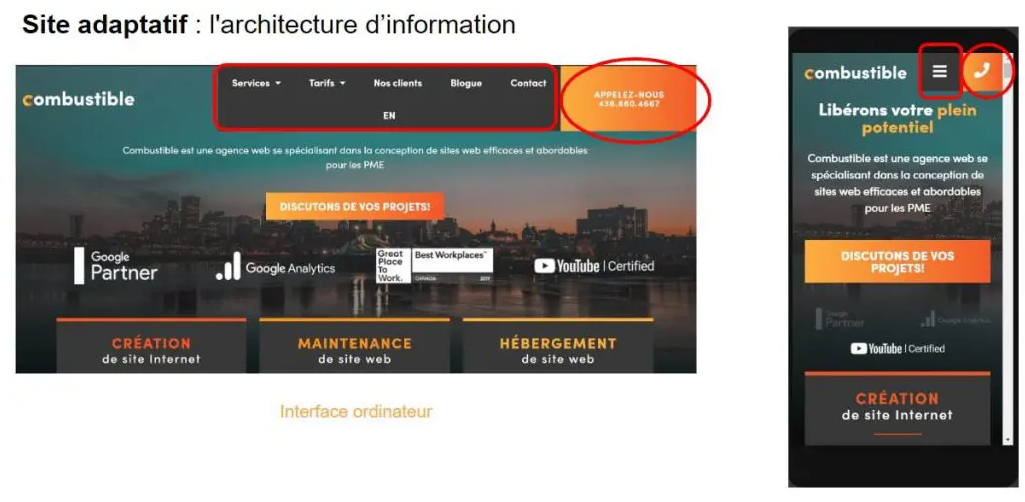Click the Great Place To Work badge
This screenshot has height=502, width=1025.
click(x=390, y=266)
